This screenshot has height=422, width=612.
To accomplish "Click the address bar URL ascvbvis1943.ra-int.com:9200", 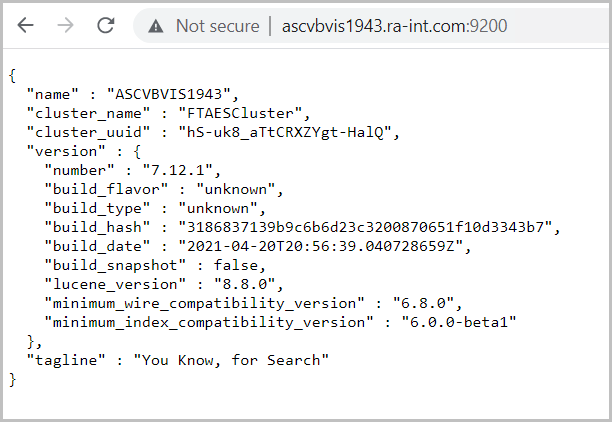I will coord(394,26).
